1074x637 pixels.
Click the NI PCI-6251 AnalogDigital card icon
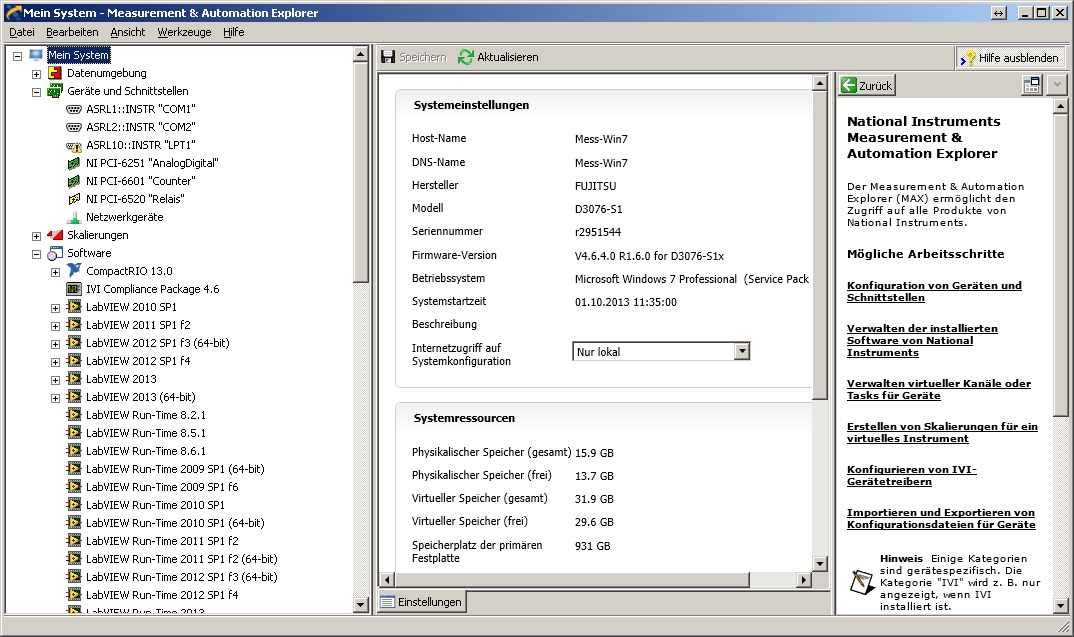[74, 163]
